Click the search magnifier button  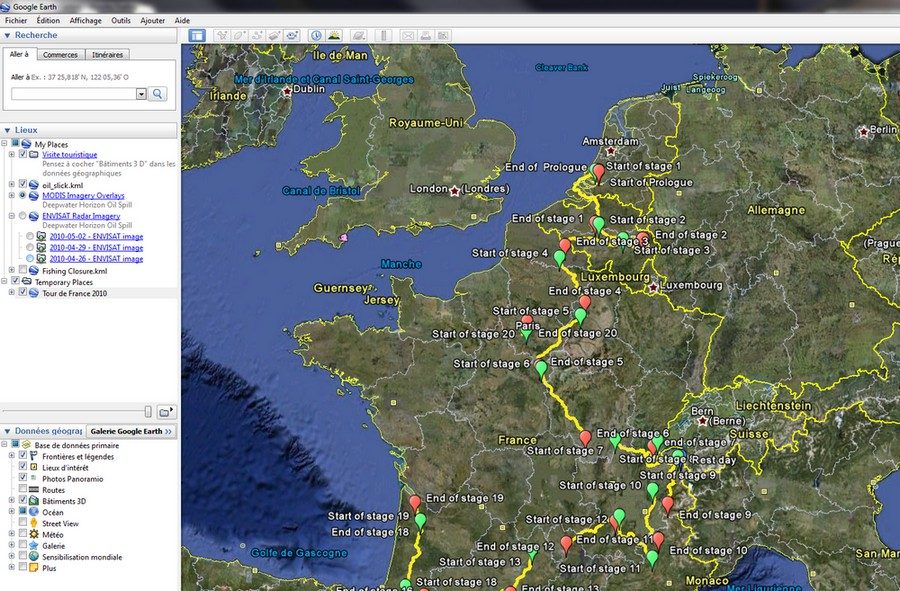point(158,93)
